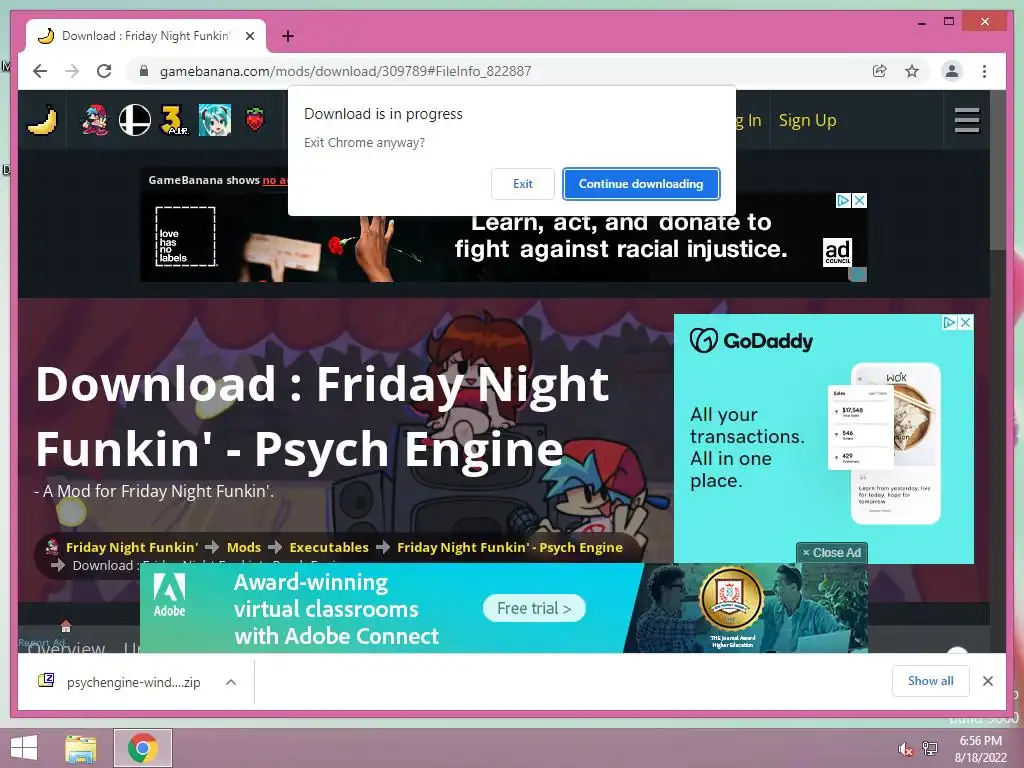The width and height of the screenshot is (1024, 768).
Task: Open a new browser tab
Action: (x=288, y=36)
